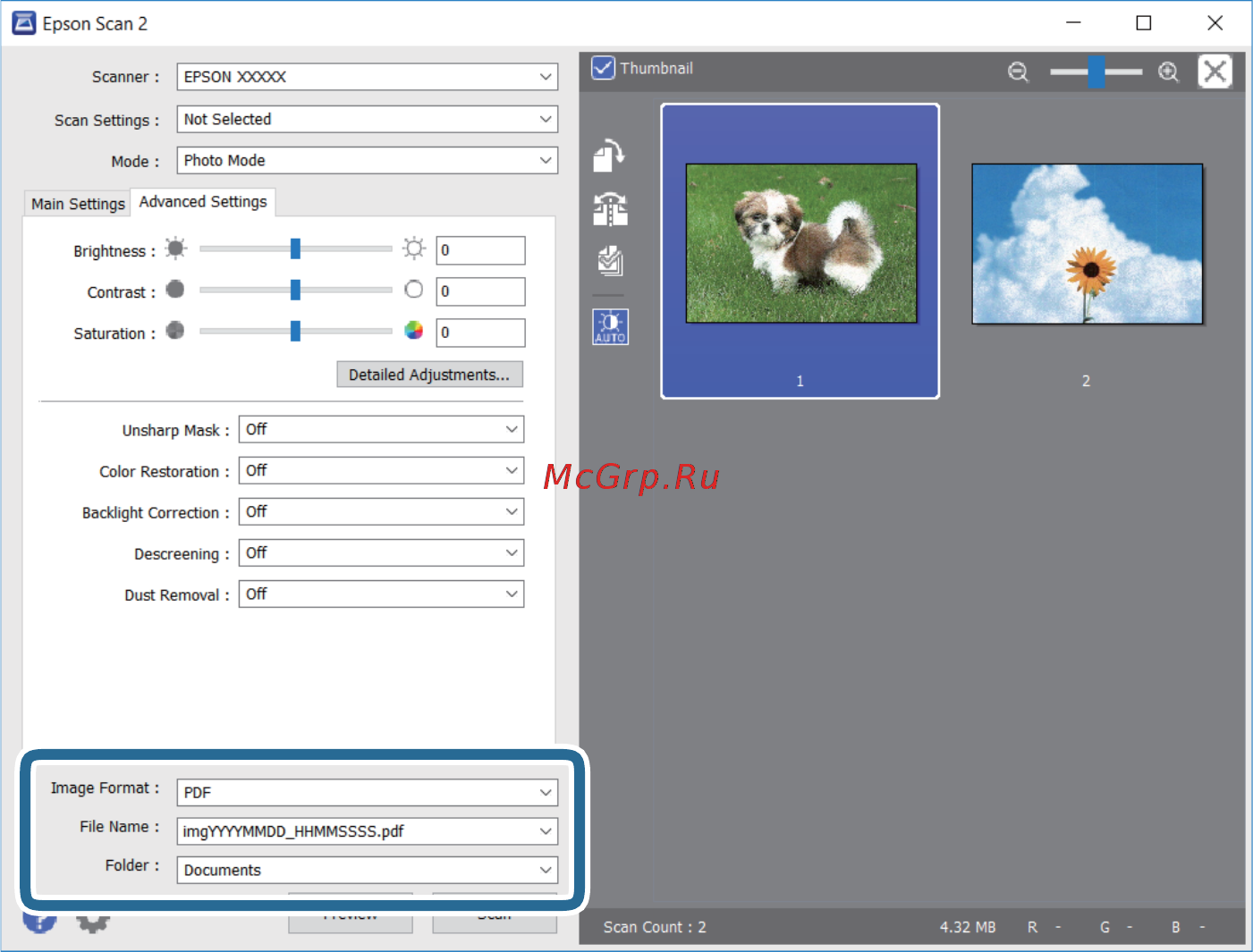Click the auto exposure icon
This screenshot has width=1253, height=952.
pos(610,327)
